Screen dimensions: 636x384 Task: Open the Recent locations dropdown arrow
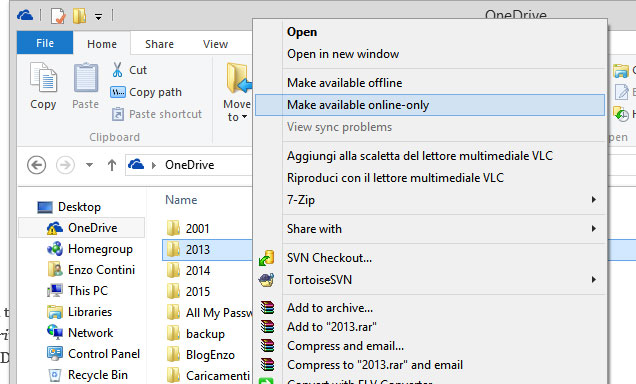click(89, 165)
